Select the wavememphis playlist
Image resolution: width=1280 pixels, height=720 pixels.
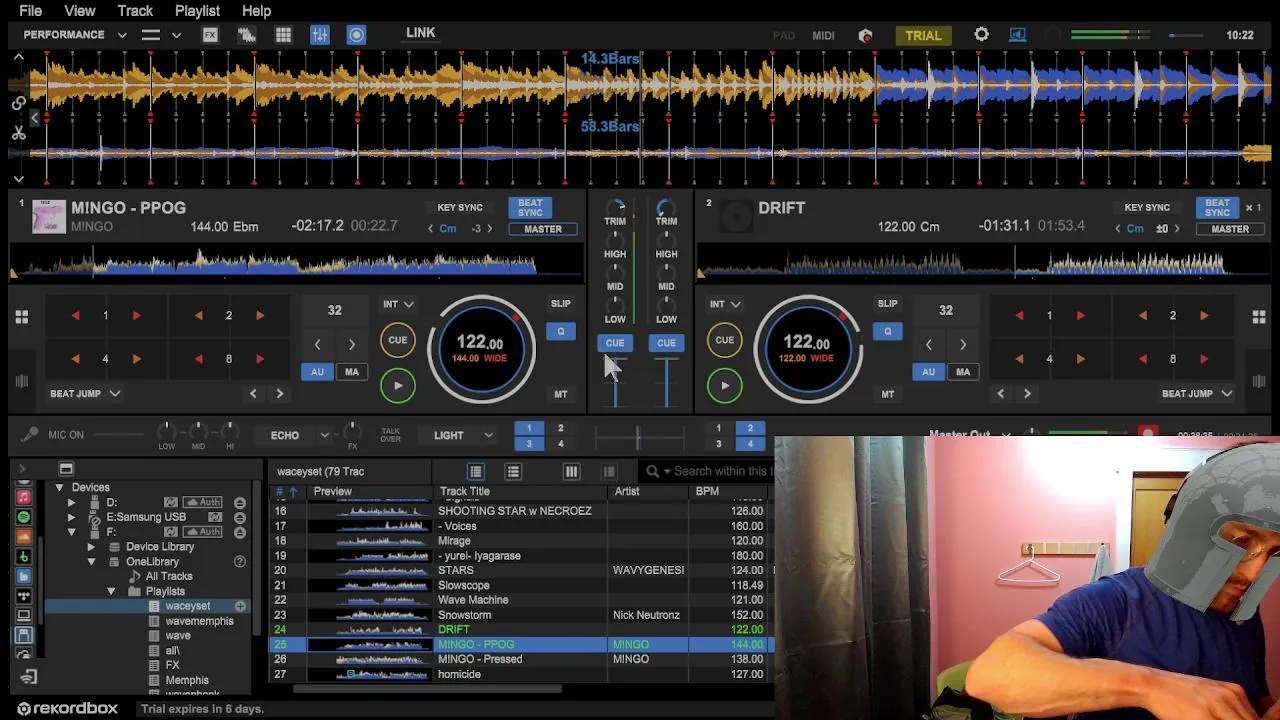pyautogui.click(x=199, y=621)
